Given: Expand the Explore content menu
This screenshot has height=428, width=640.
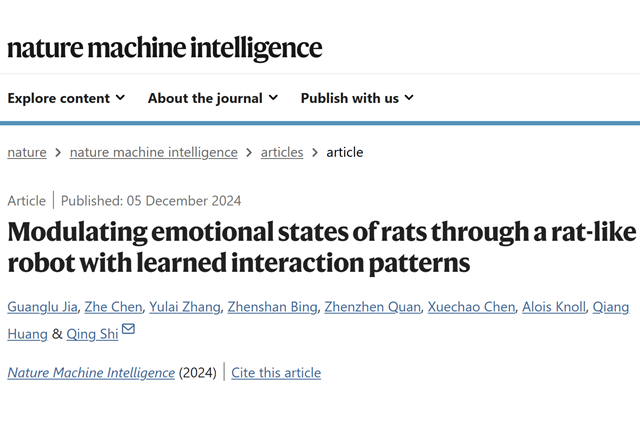Looking at the screenshot, I should tap(66, 98).
